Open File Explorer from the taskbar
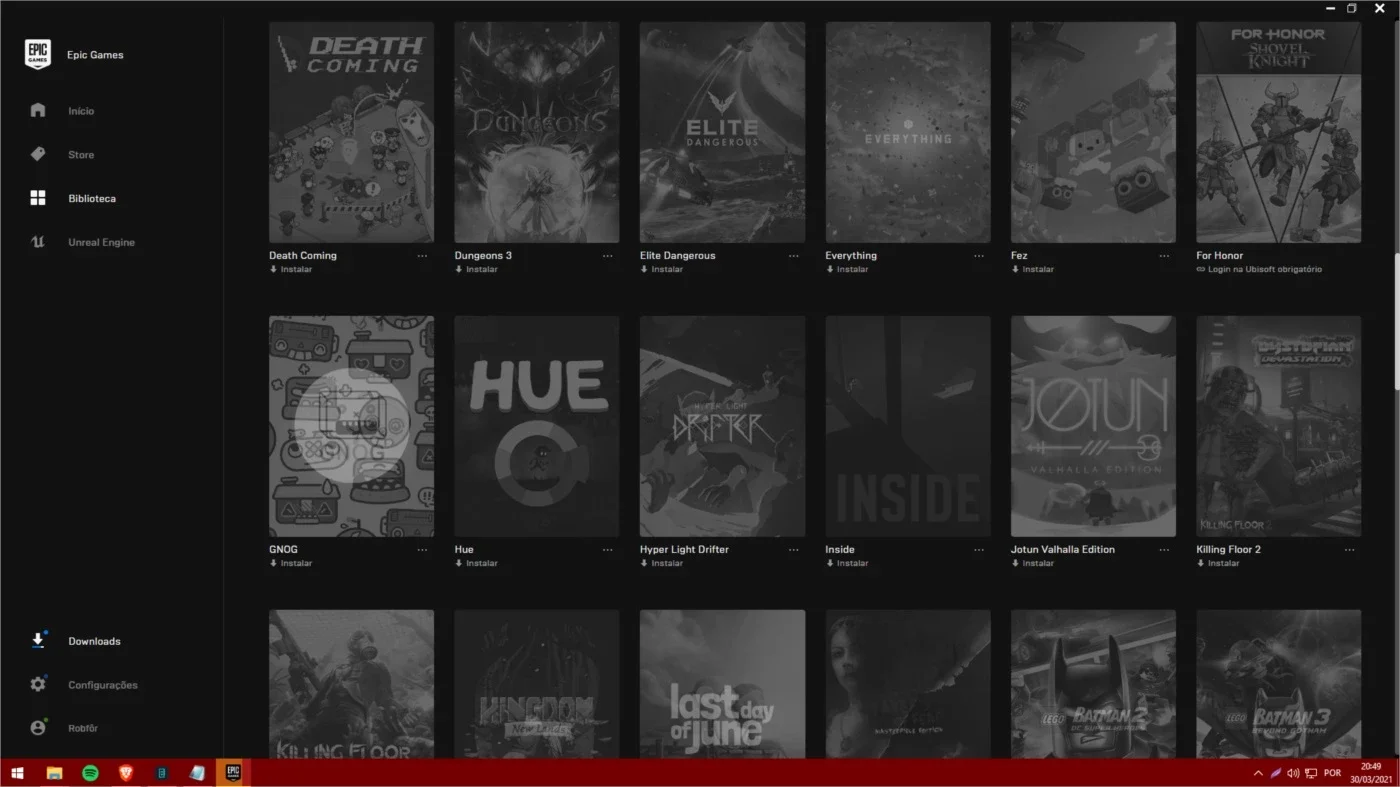 pyautogui.click(x=54, y=773)
